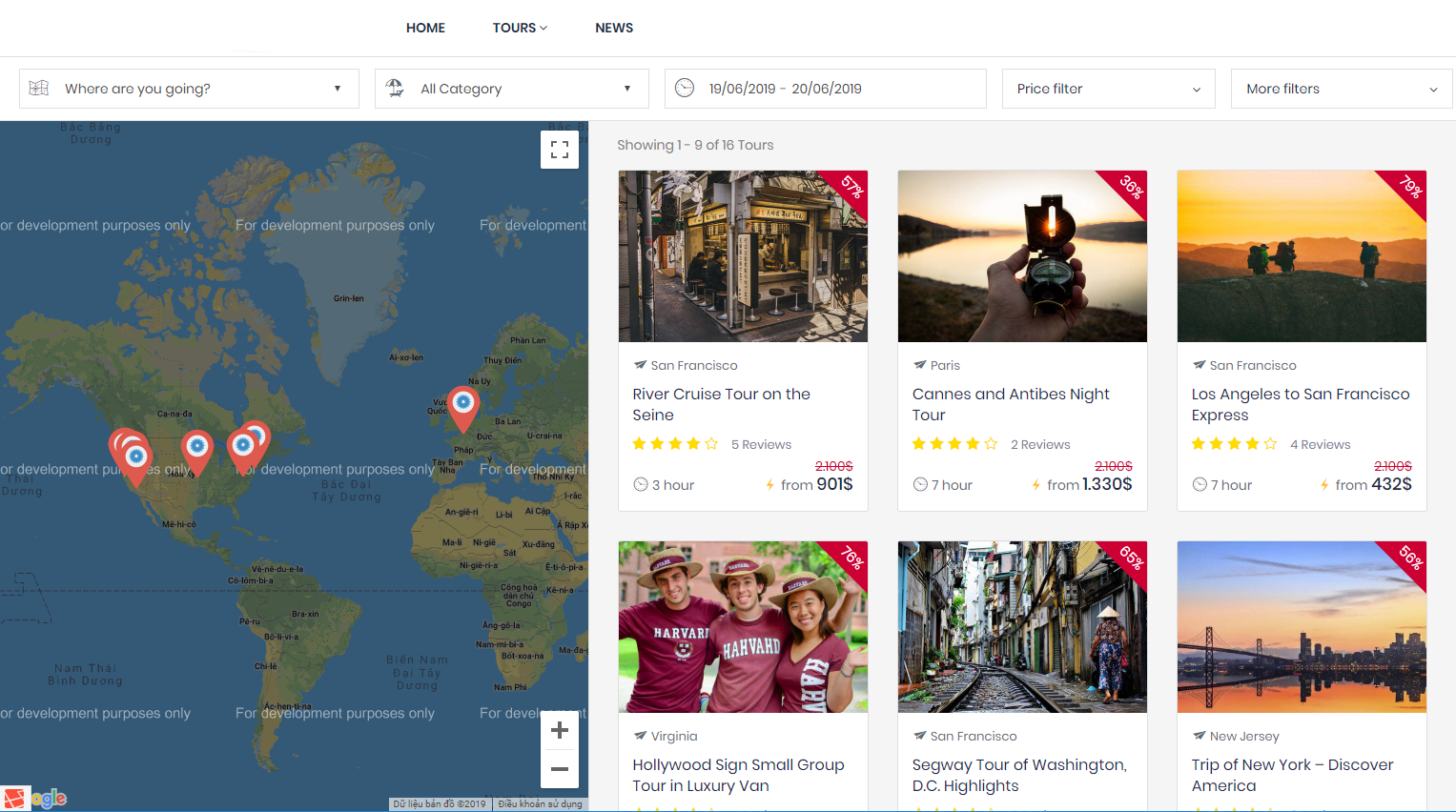
Task: Open 'Los Angeles to San Francisco Express' link
Action: [x=1301, y=404]
